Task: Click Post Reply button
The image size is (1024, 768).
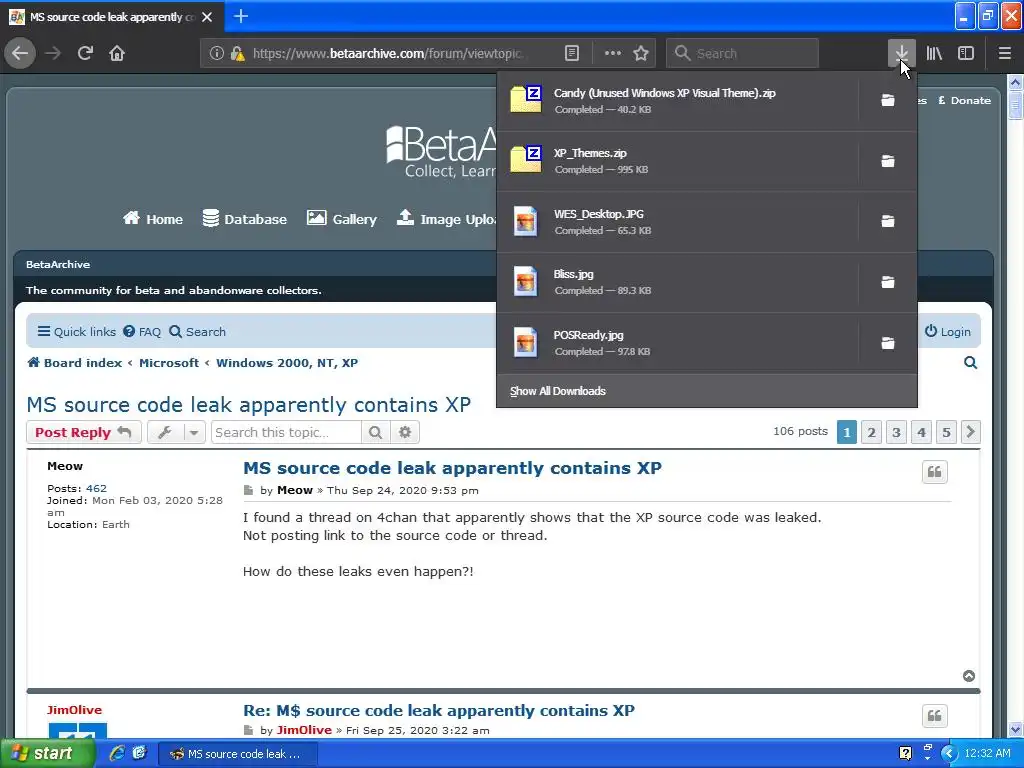Action: tap(84, 432)
